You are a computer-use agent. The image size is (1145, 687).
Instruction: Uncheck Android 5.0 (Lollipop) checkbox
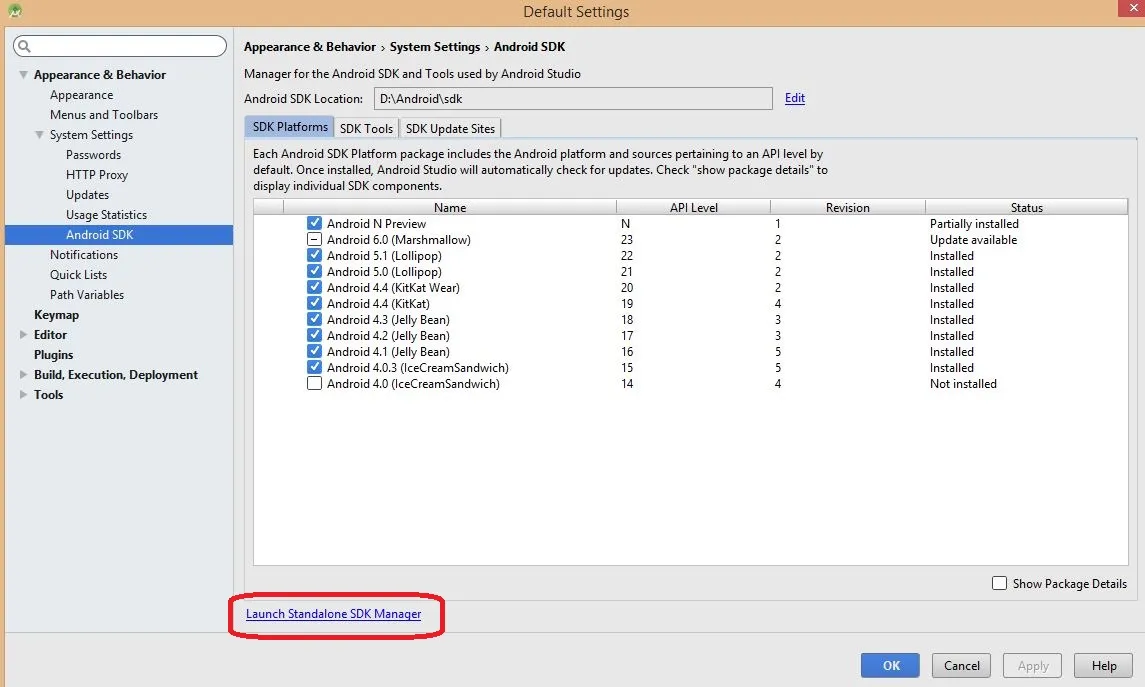pyautogui.click(x=315, y=272)
